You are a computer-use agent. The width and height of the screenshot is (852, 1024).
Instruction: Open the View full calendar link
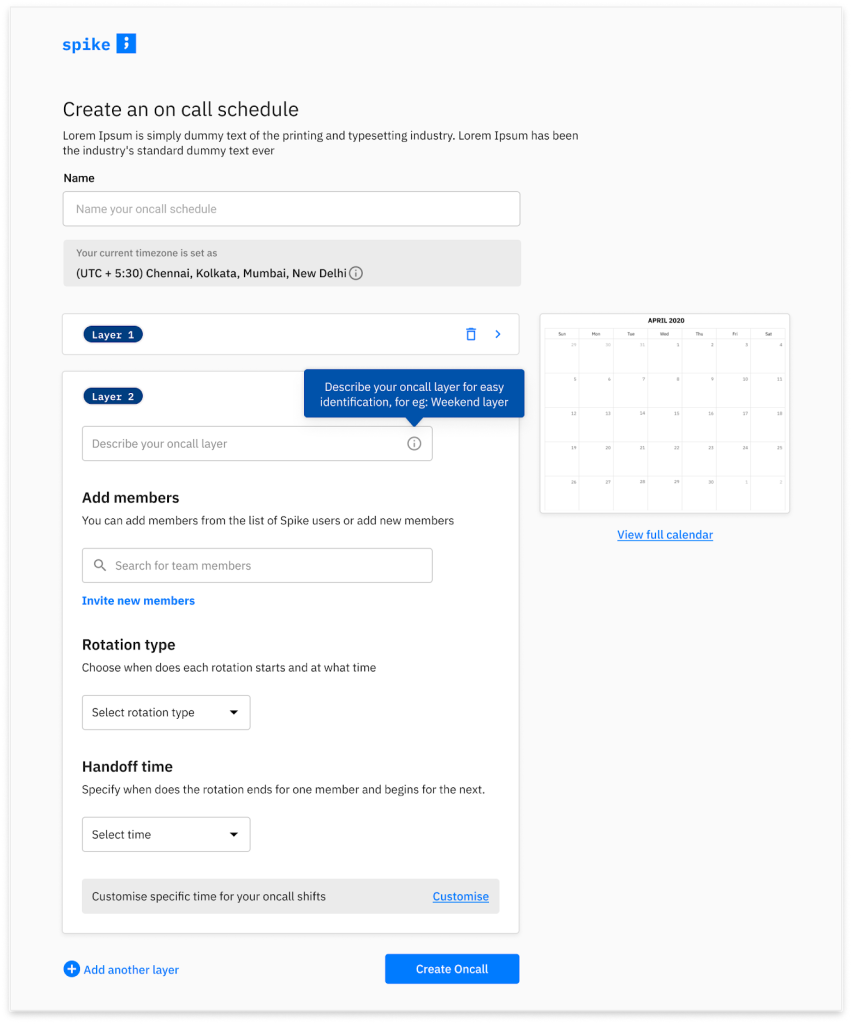tap(665, 535)
